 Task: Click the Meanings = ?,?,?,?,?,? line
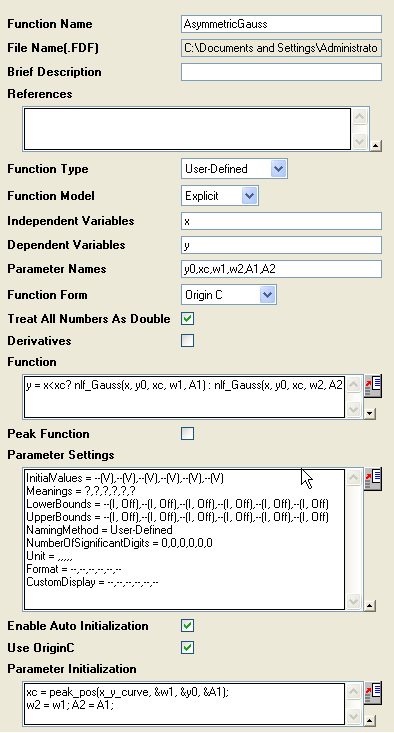(x=81, y=491)
